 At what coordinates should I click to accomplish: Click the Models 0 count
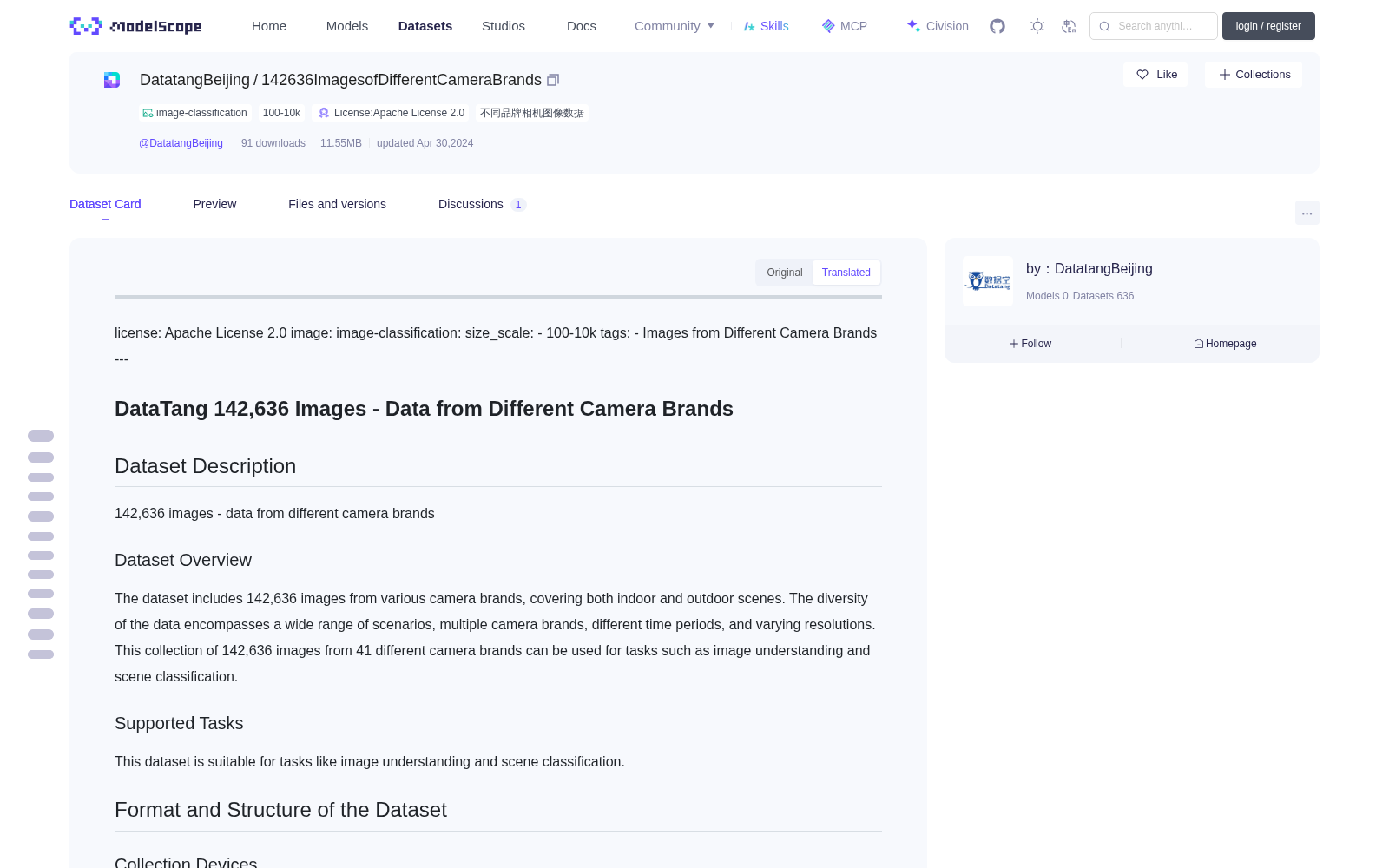point(1047,296)
